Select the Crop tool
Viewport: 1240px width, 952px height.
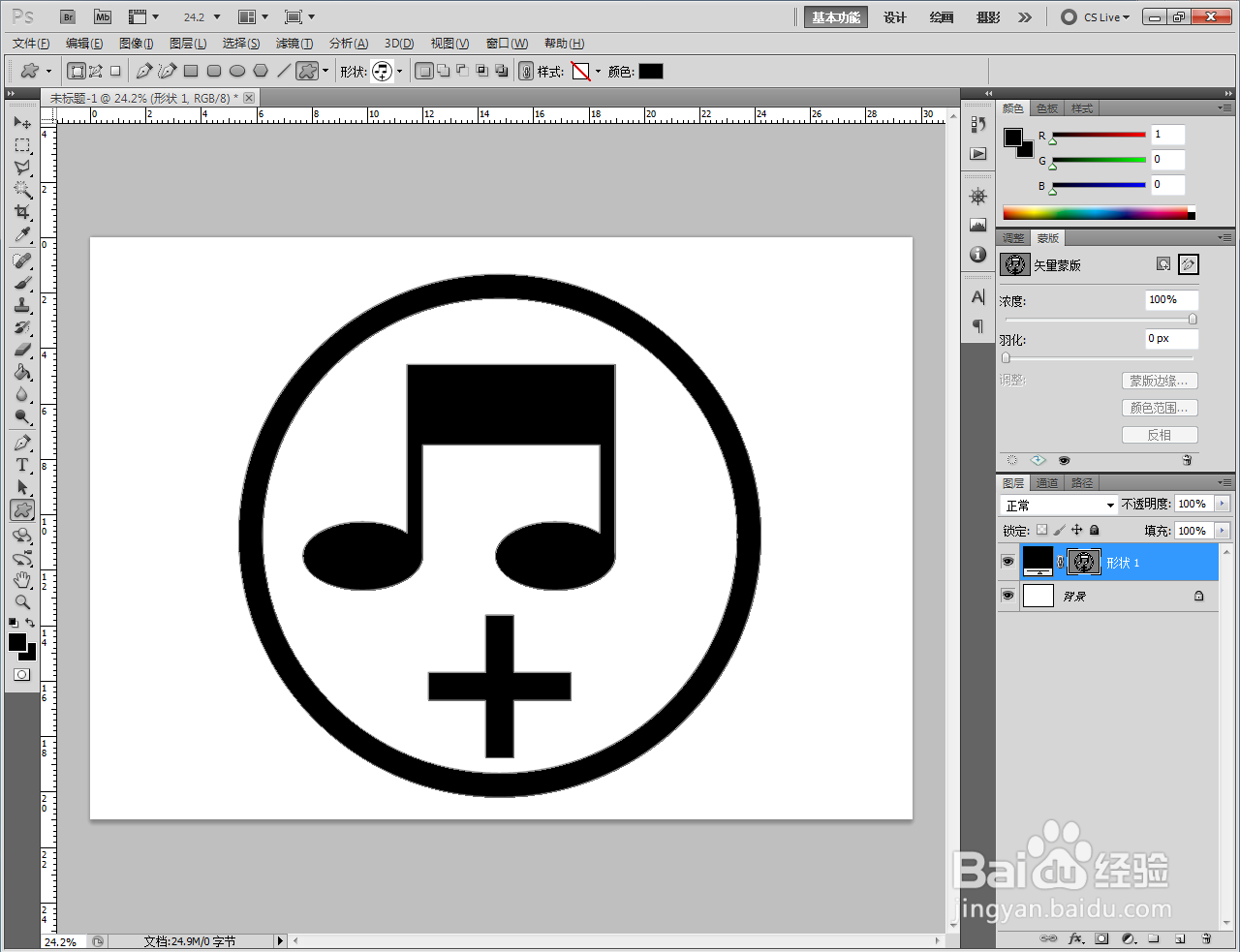(22, 212)
